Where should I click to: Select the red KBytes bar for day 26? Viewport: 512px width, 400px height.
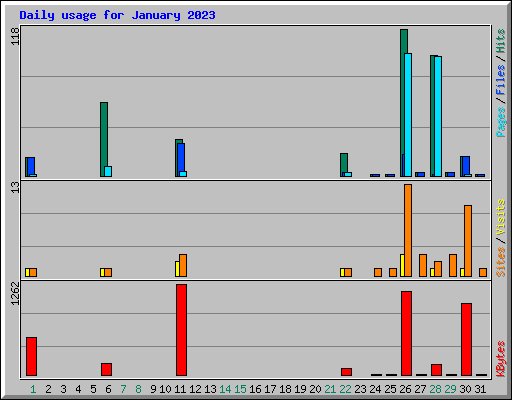pyautogui.click(x=406, y=333)
